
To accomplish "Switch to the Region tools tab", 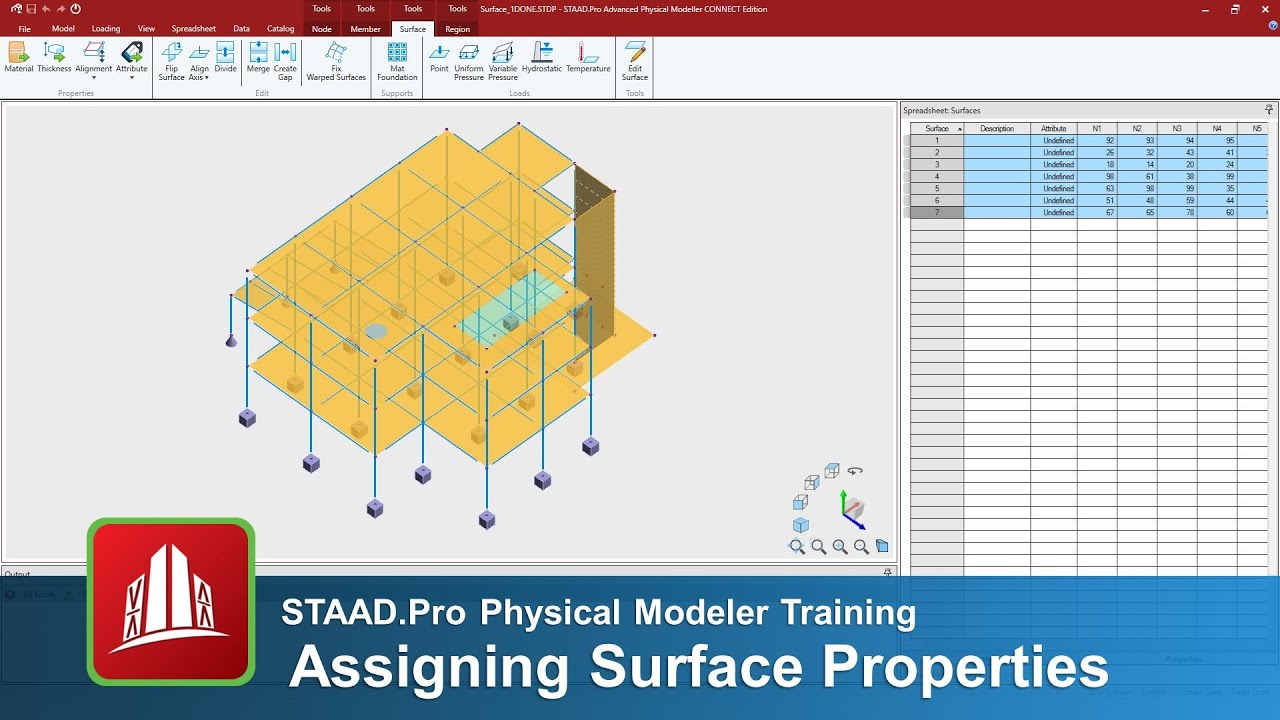I will pos(457,29).
